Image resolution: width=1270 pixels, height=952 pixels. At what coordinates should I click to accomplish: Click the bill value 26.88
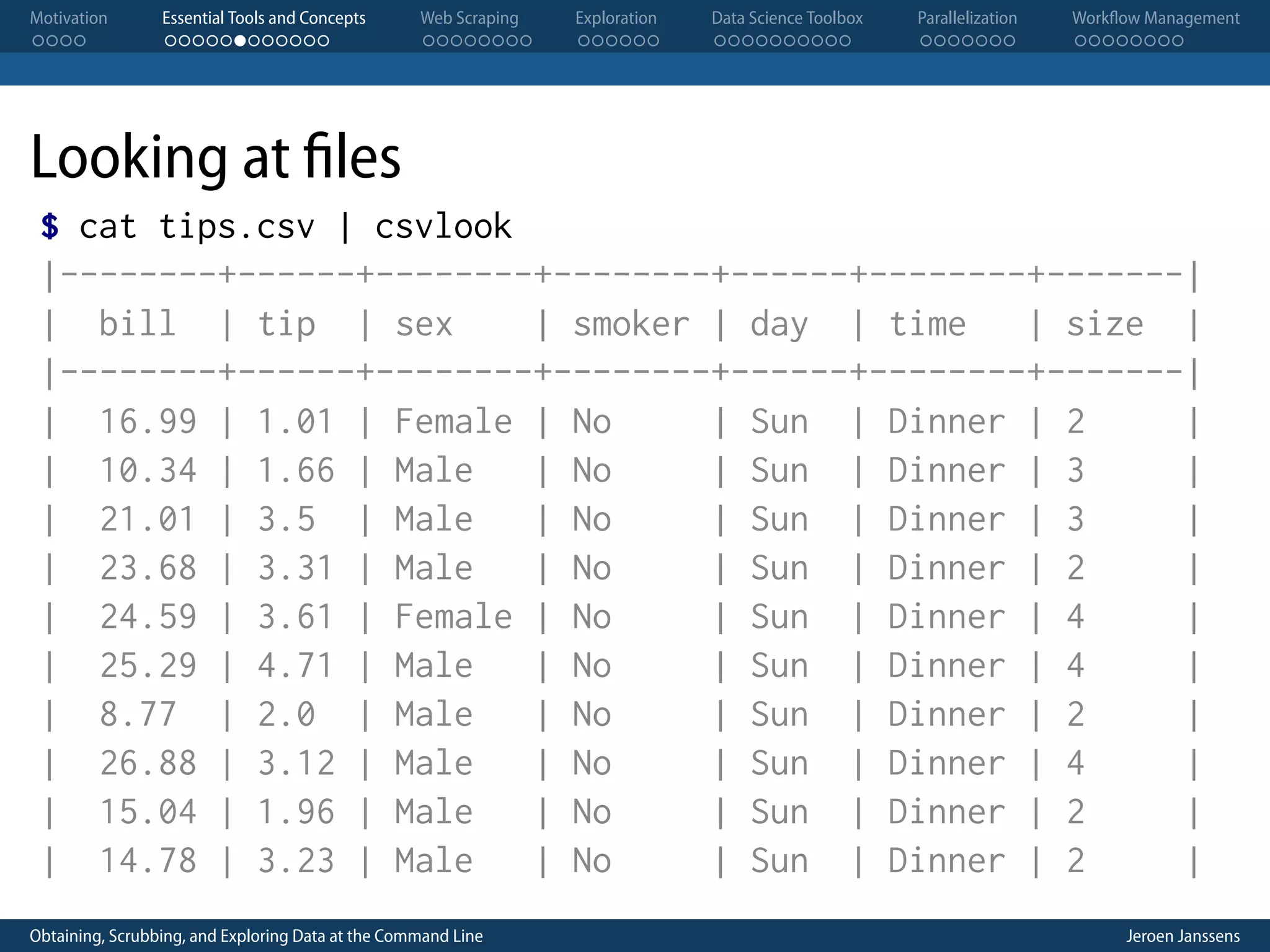[x=148, y=763]
